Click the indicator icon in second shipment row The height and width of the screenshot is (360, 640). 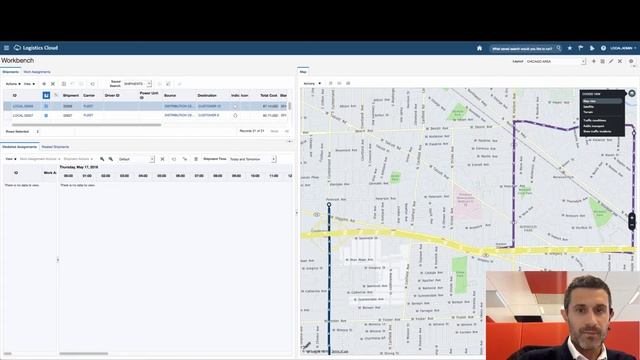pyautogui.click(x=235, y=116)
